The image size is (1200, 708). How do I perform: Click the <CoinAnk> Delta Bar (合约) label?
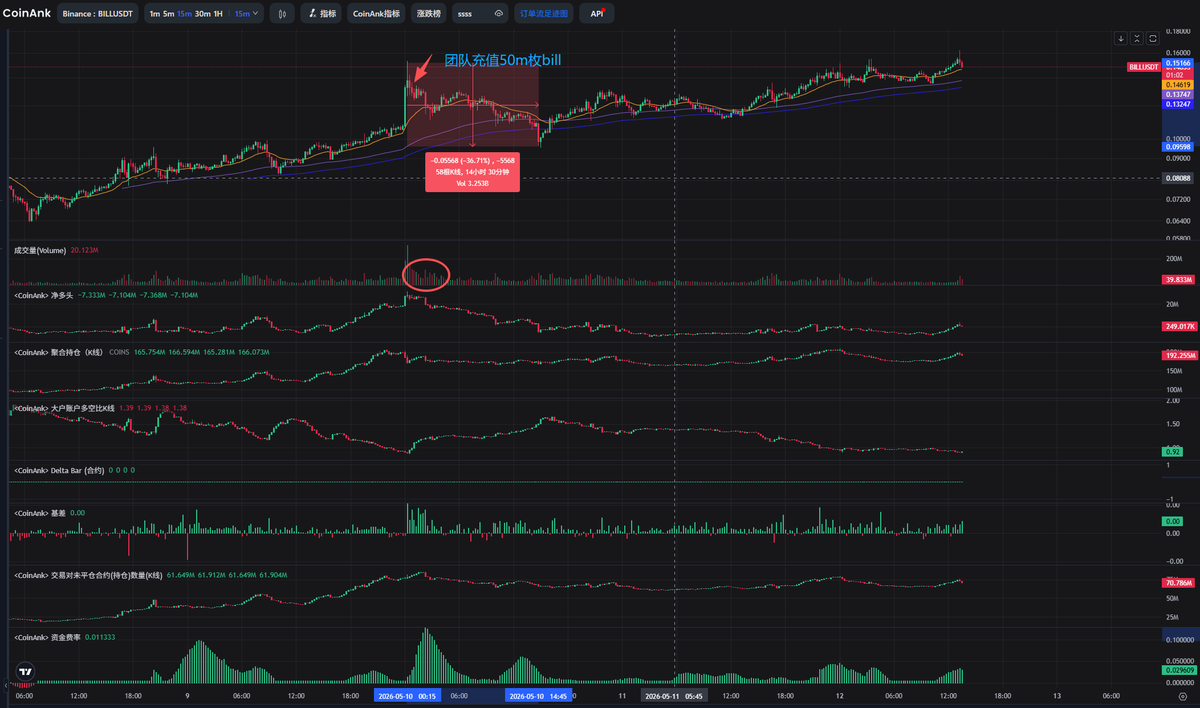click(59, 470)
